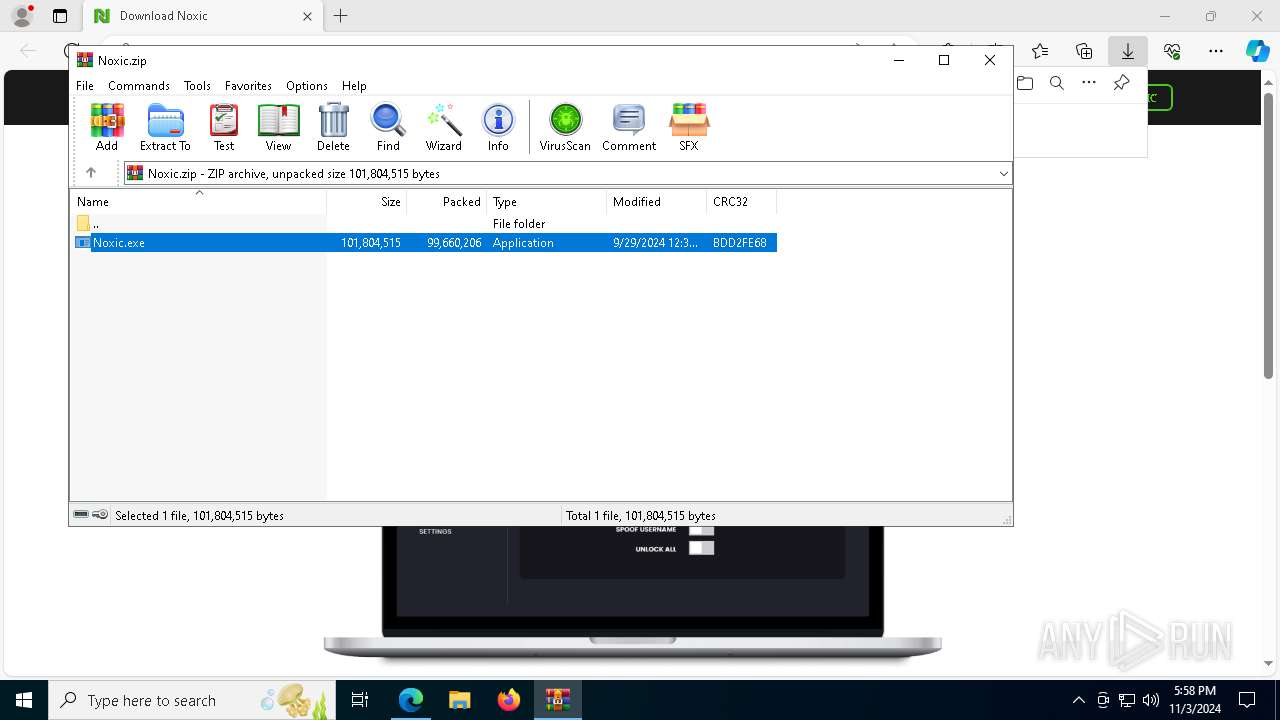
Task: Open the Find magnifier tool
Action: point(388,127)
